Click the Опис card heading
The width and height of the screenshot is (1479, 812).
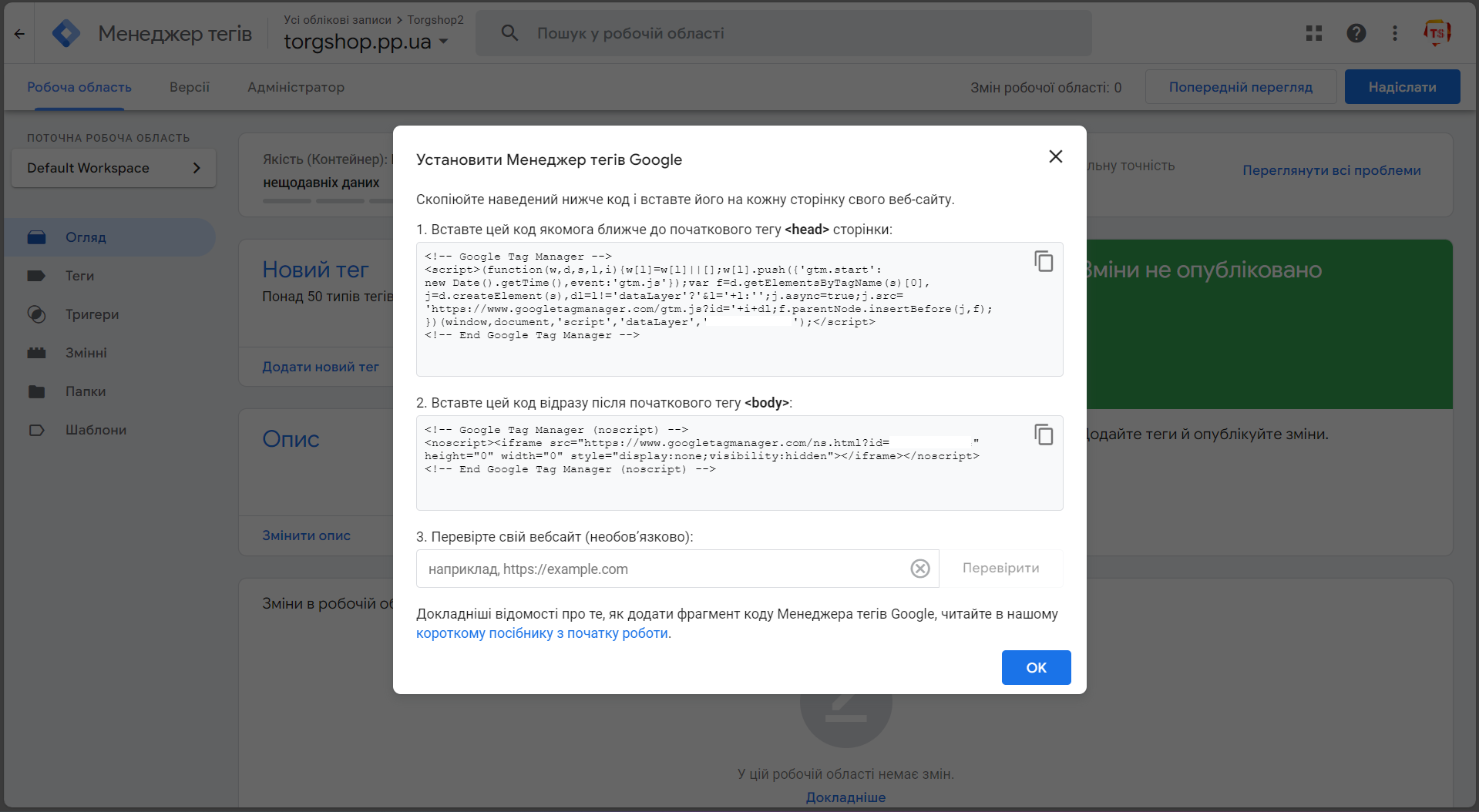[x=291, y=438]
